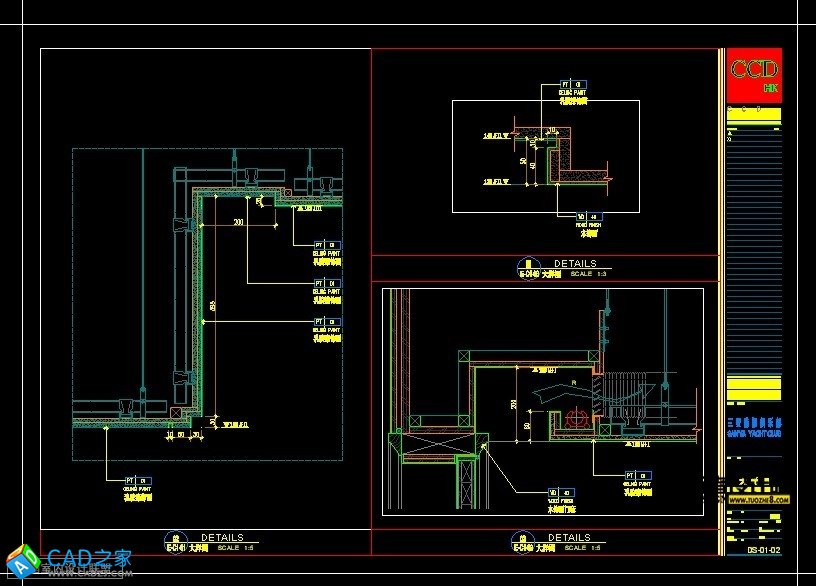816x586 pixels.
Task: Click the DETAILS title with SCALE 1:3
Action: point(574,264)
